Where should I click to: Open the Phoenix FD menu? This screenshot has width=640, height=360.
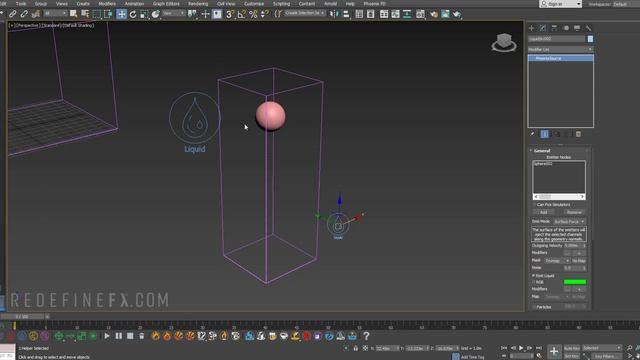[x=374, y=4]
